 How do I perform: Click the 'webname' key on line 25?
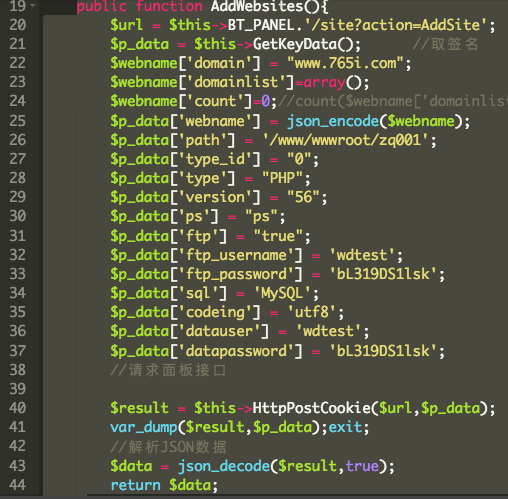click(215, 121)
